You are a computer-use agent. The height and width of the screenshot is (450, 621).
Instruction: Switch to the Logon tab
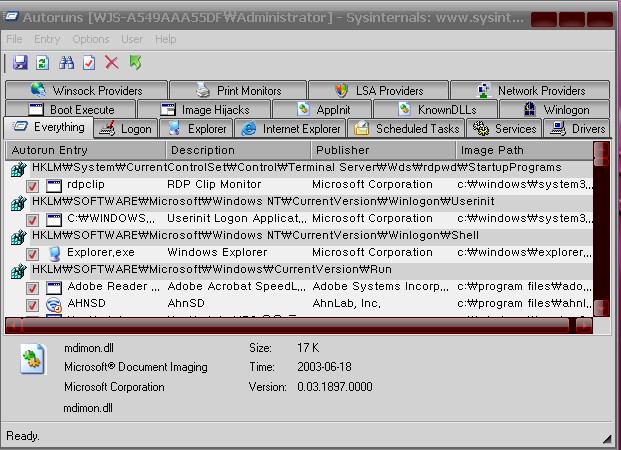(x=126, y=129)
